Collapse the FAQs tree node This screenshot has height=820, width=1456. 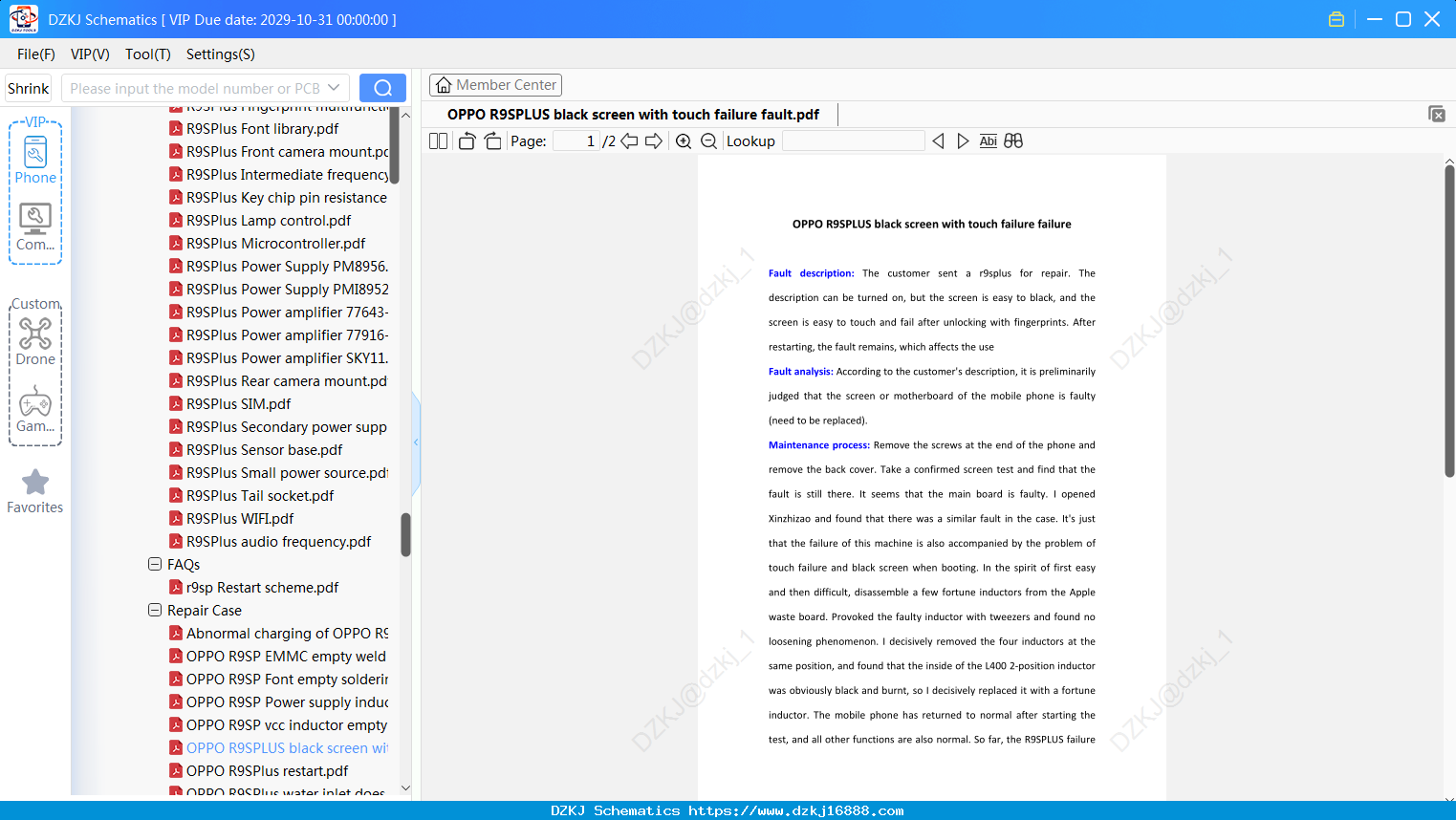pos(155,564)
